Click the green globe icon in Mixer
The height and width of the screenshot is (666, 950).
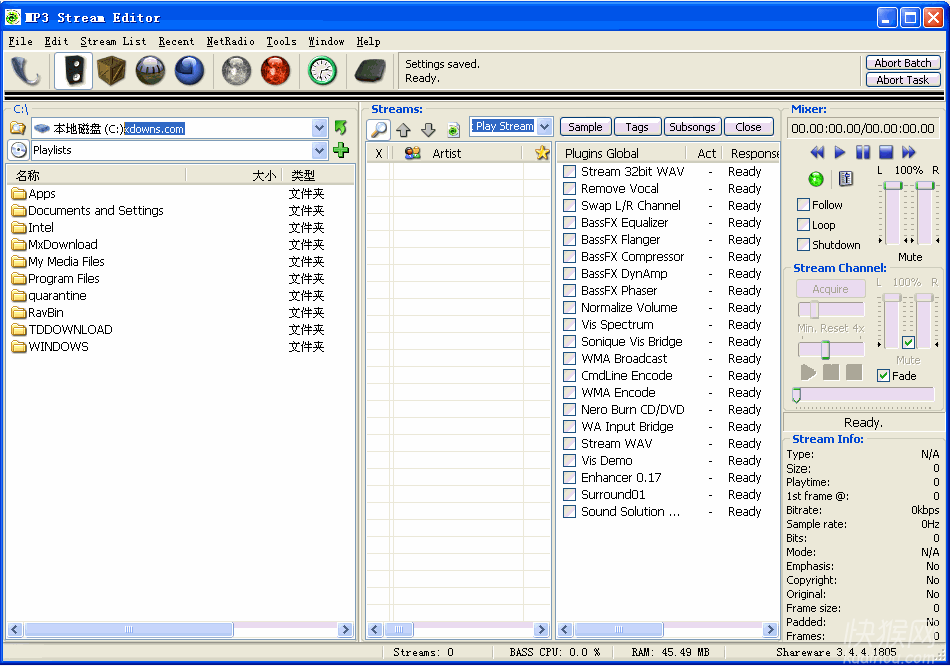pyautogui.click(x=816, y=179)
